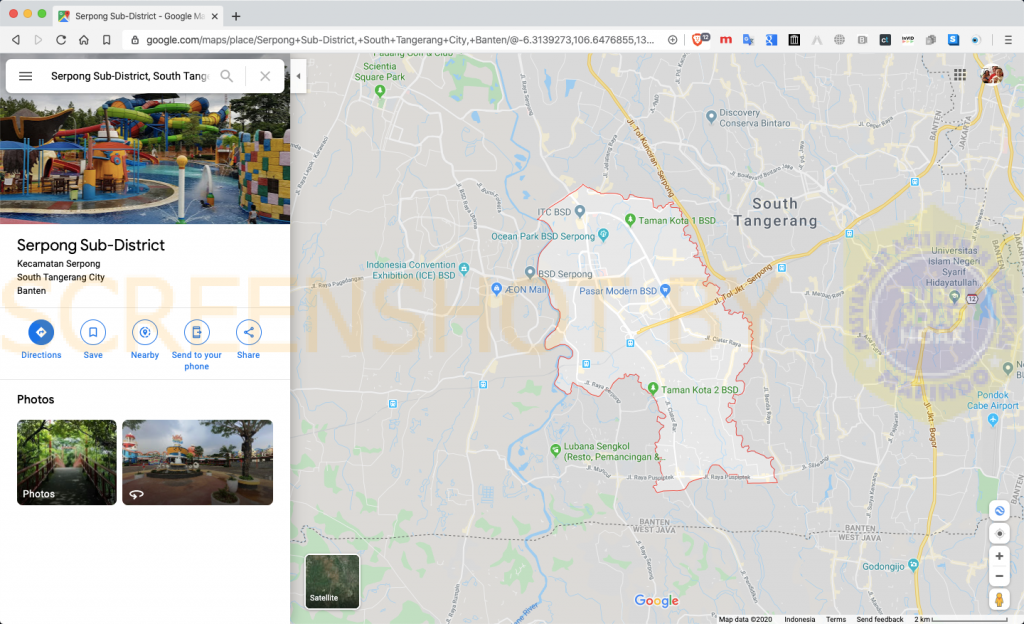Click the search magnifier icon
The image size is (1024, 624).
pos(227,76)
